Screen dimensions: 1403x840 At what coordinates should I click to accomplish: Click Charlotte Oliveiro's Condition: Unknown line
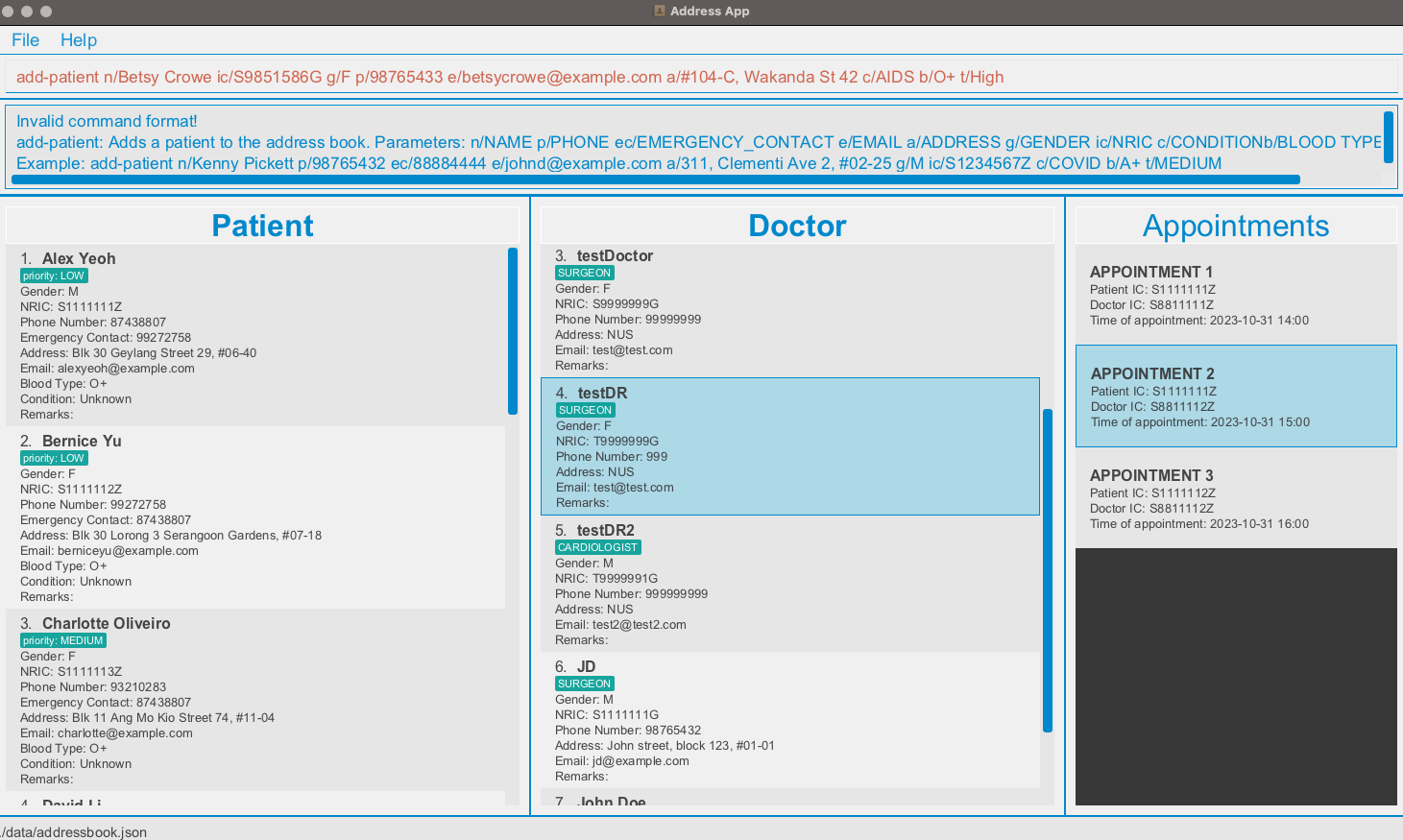pos(76,764)
